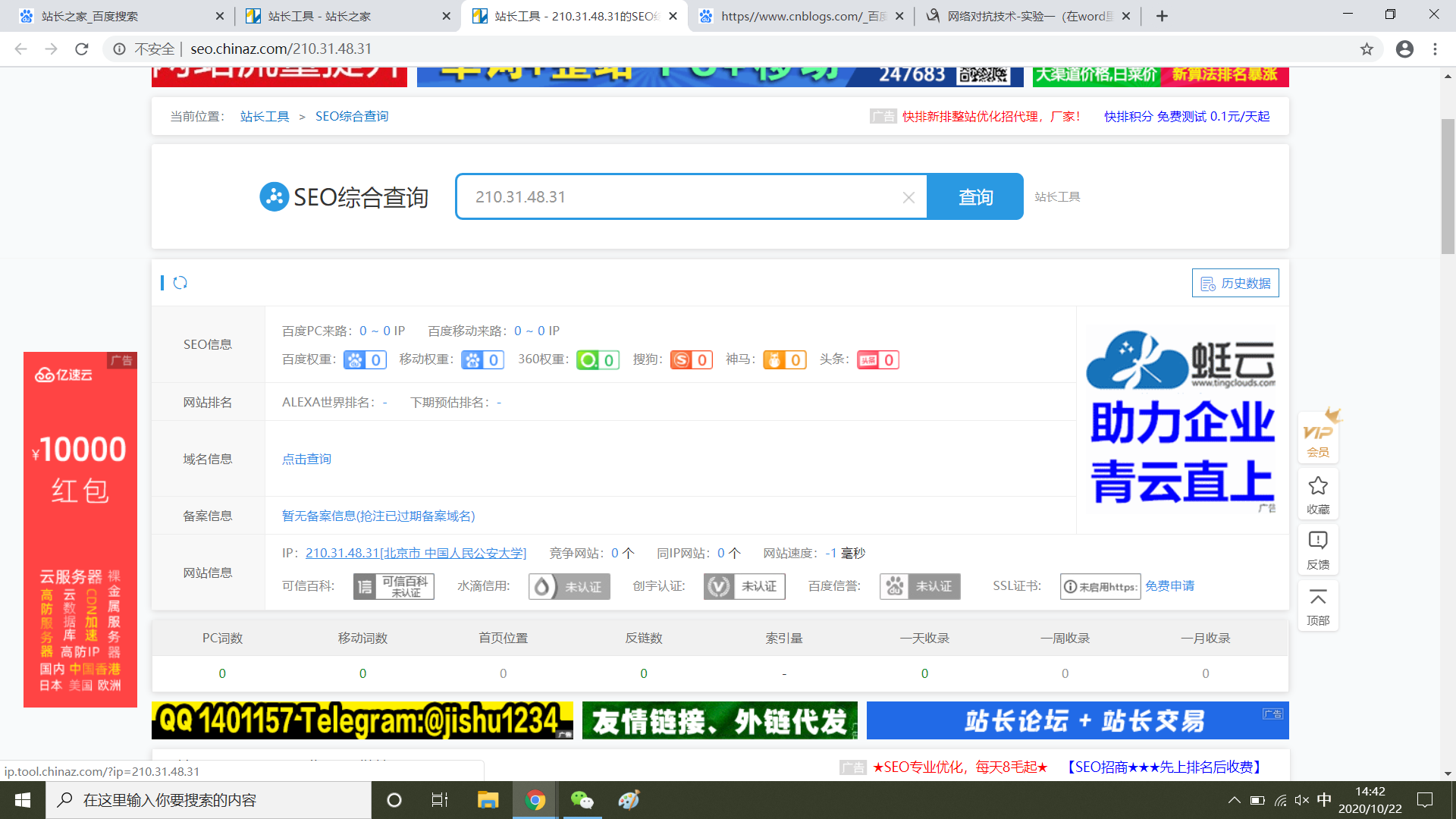Clear the search box with X icon
Screen dimensions: 1456x819
click(908, 197)
